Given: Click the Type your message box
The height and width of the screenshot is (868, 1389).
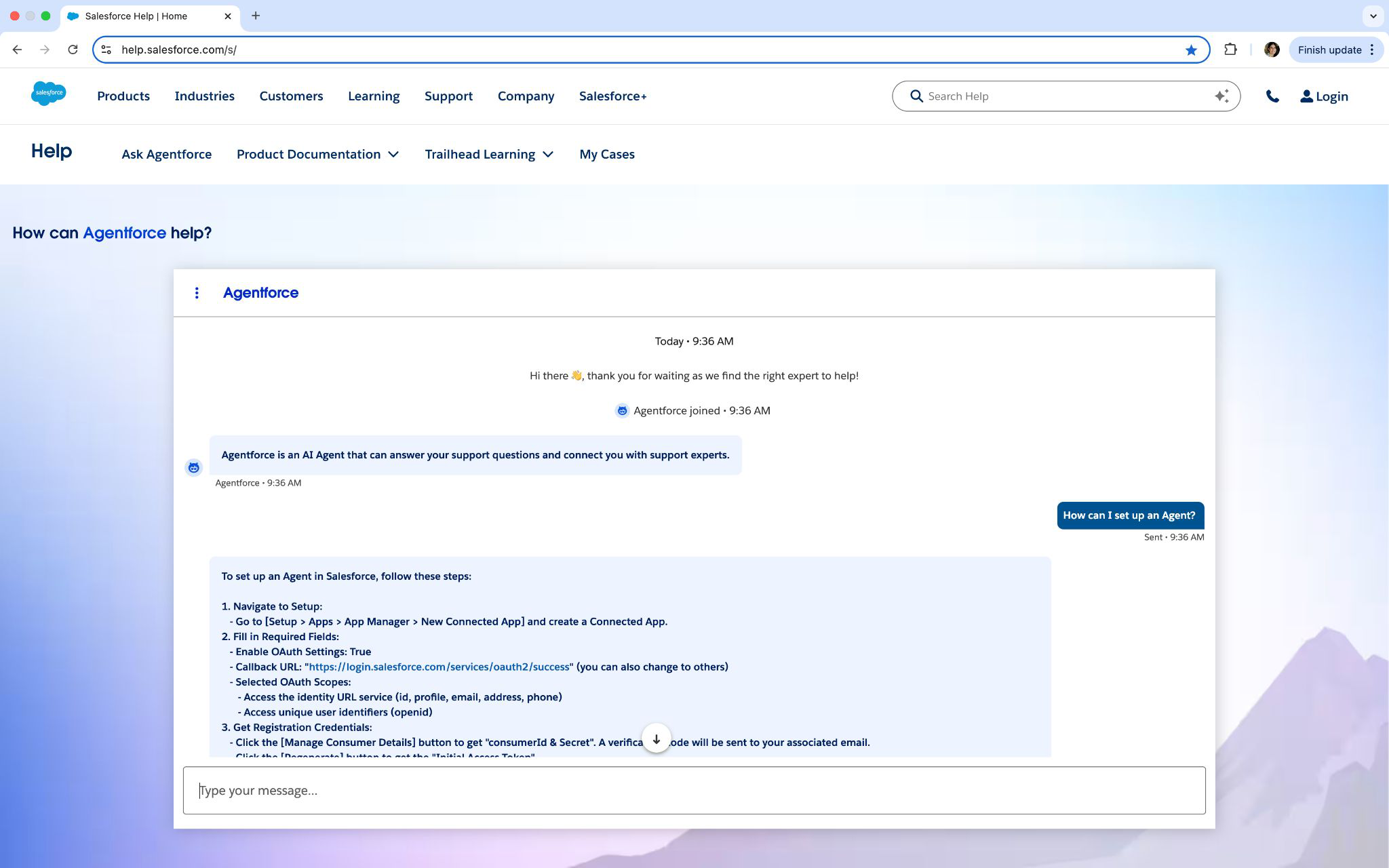Looking at the screenshot, I should (694, 791).
